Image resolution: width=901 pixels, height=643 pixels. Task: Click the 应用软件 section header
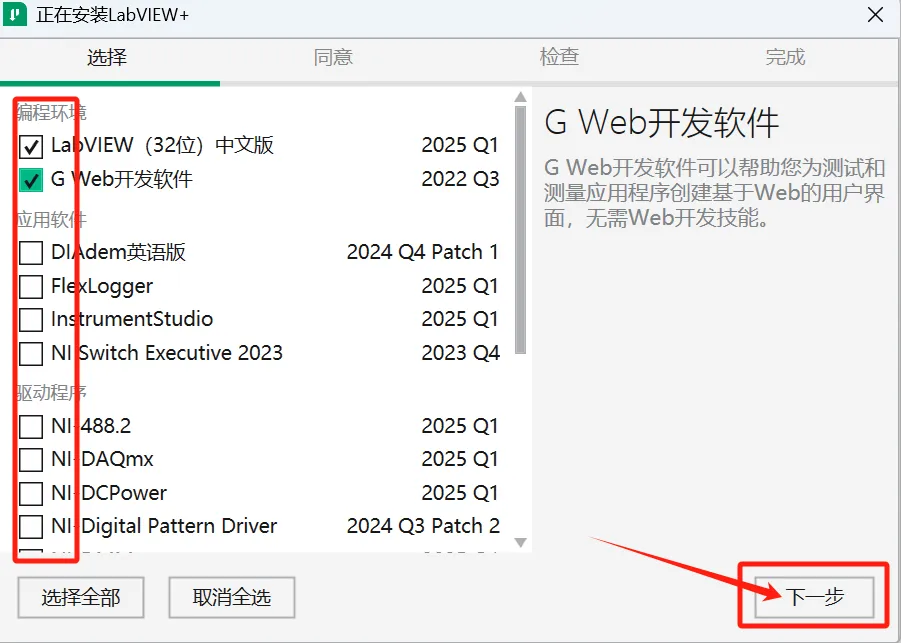pos(51,220)
